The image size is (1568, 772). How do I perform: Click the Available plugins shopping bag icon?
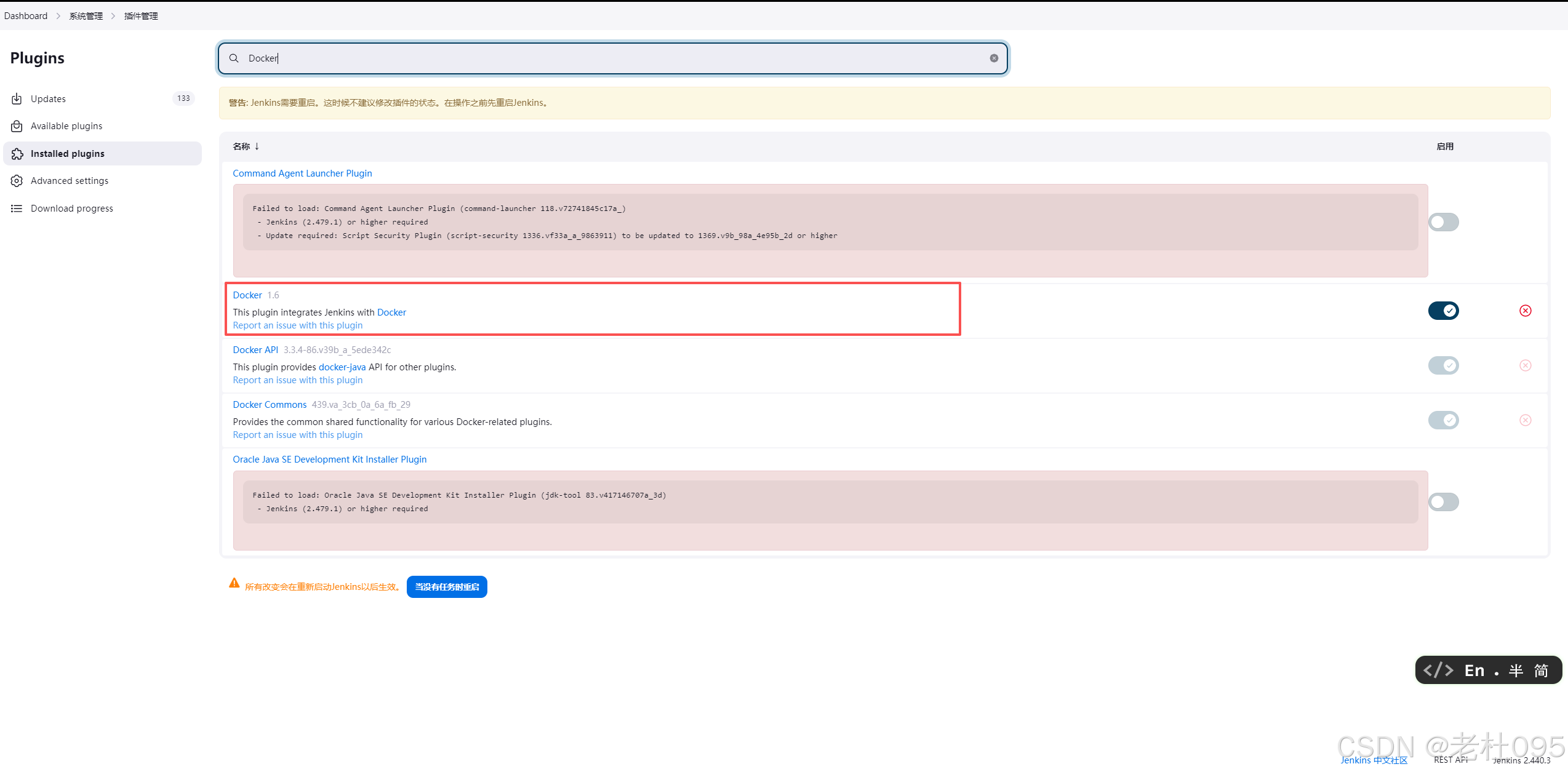coord(17,126)
